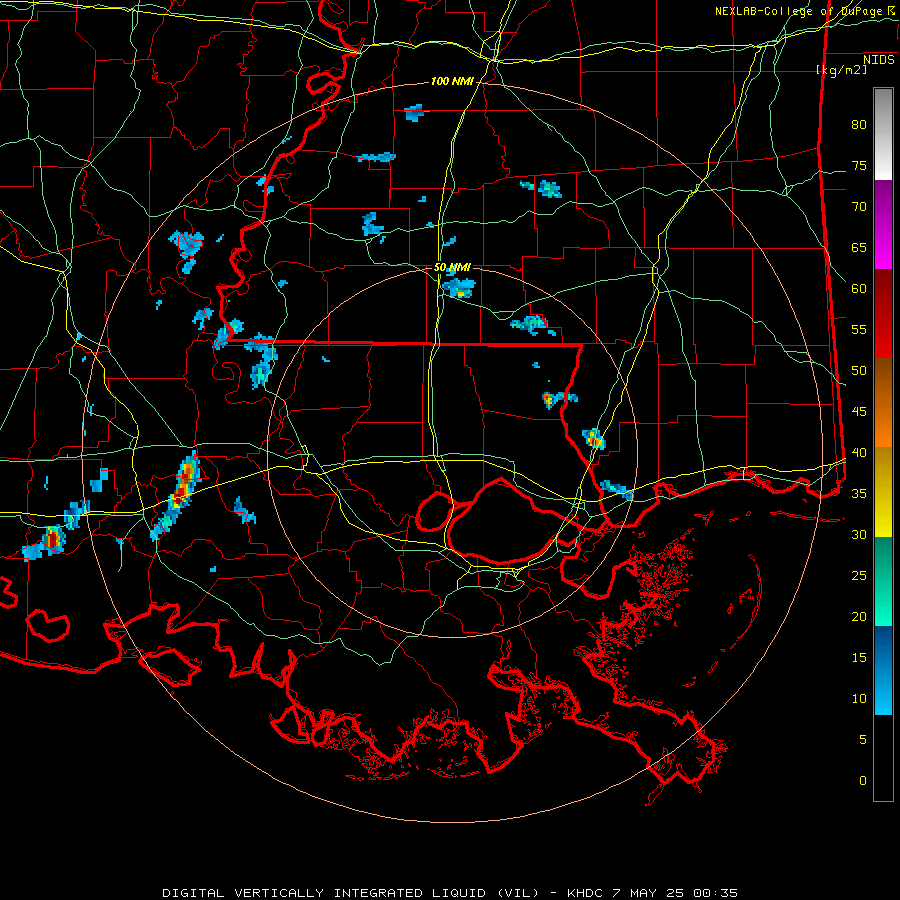Click the 55 value on the scale
Viewport: 900px width, 900px height.
click(x=859, y=329)
